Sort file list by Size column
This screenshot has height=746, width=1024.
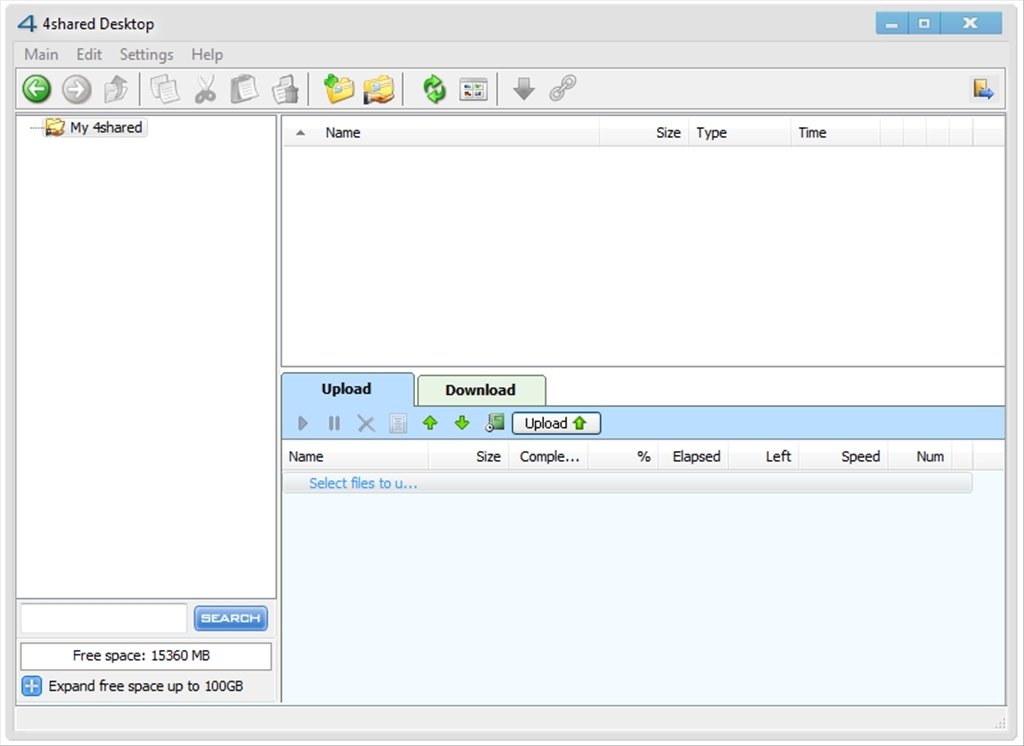coord(668,133)
